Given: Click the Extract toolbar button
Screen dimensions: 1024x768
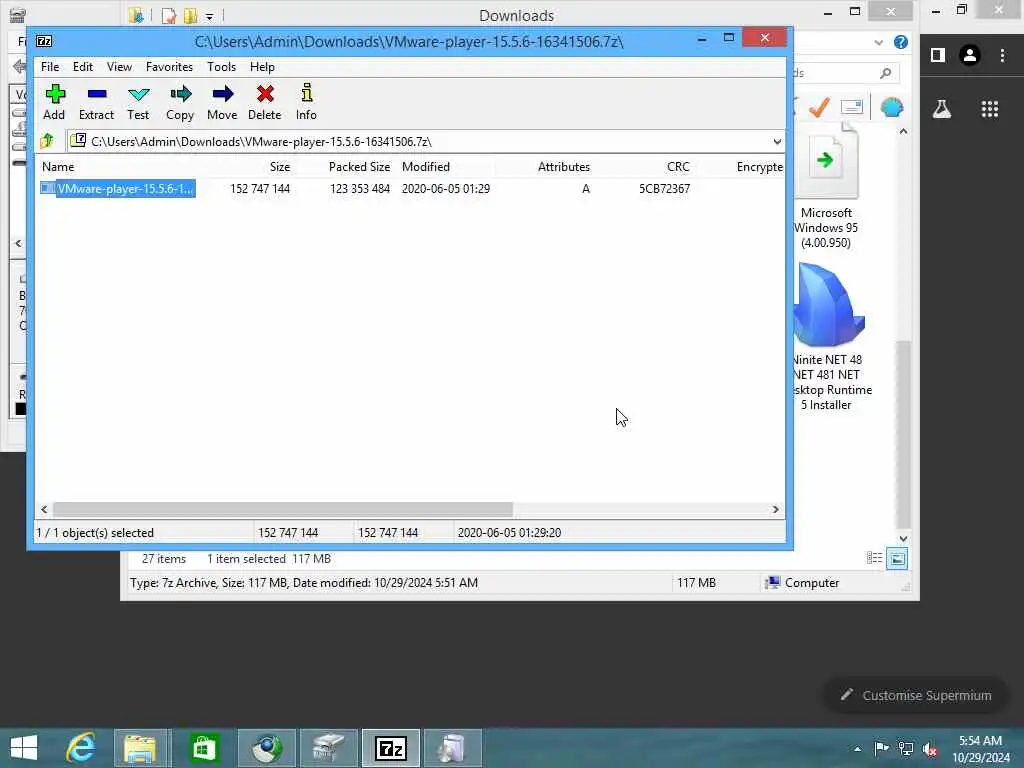Looking at the screenshot, I should (96, 102).
